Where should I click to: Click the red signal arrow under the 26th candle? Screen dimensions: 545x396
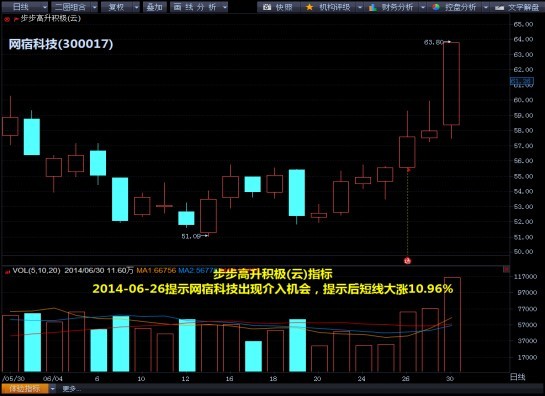[409, 170]
